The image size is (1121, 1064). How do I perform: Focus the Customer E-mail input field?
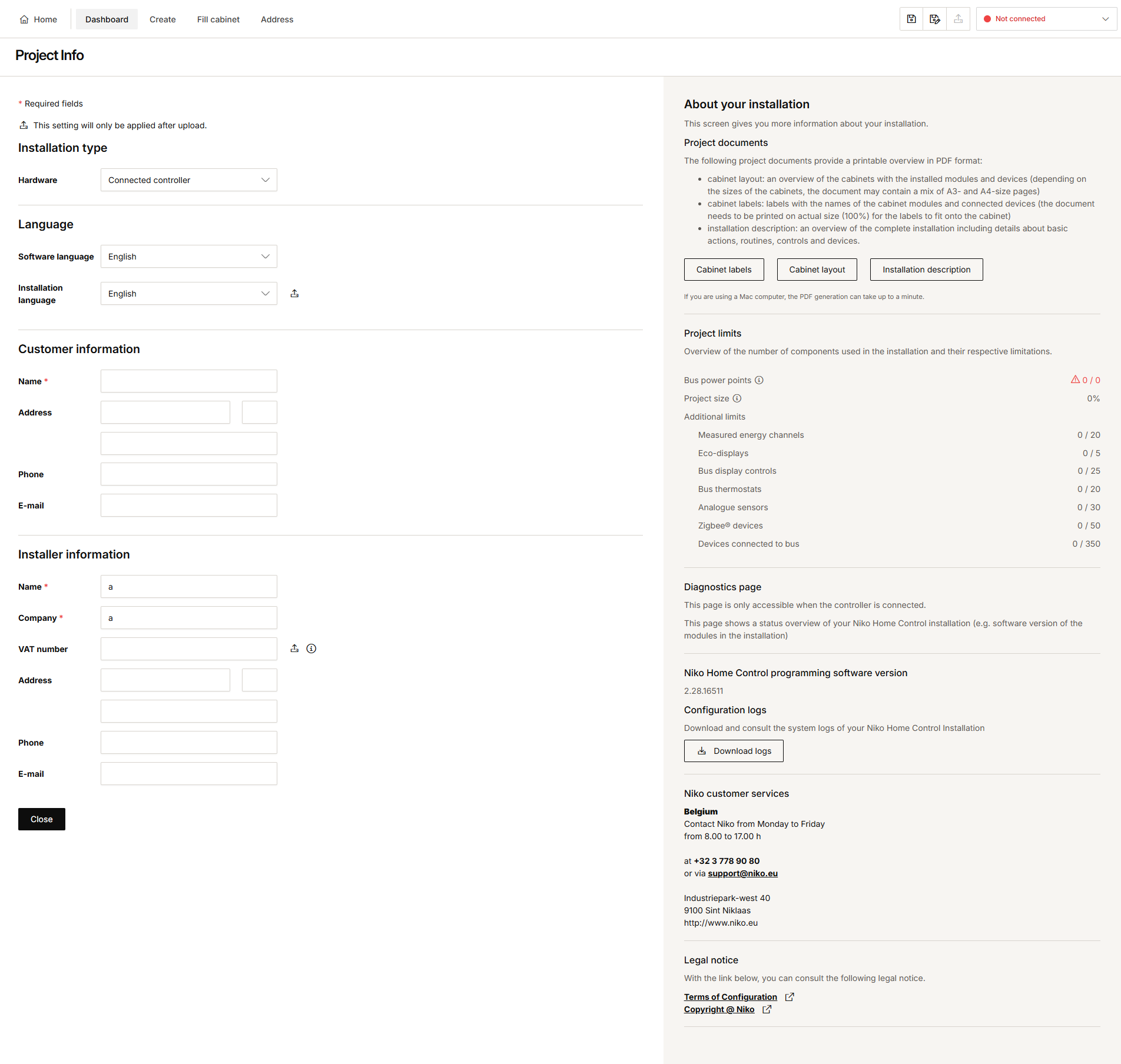[189, 506]
